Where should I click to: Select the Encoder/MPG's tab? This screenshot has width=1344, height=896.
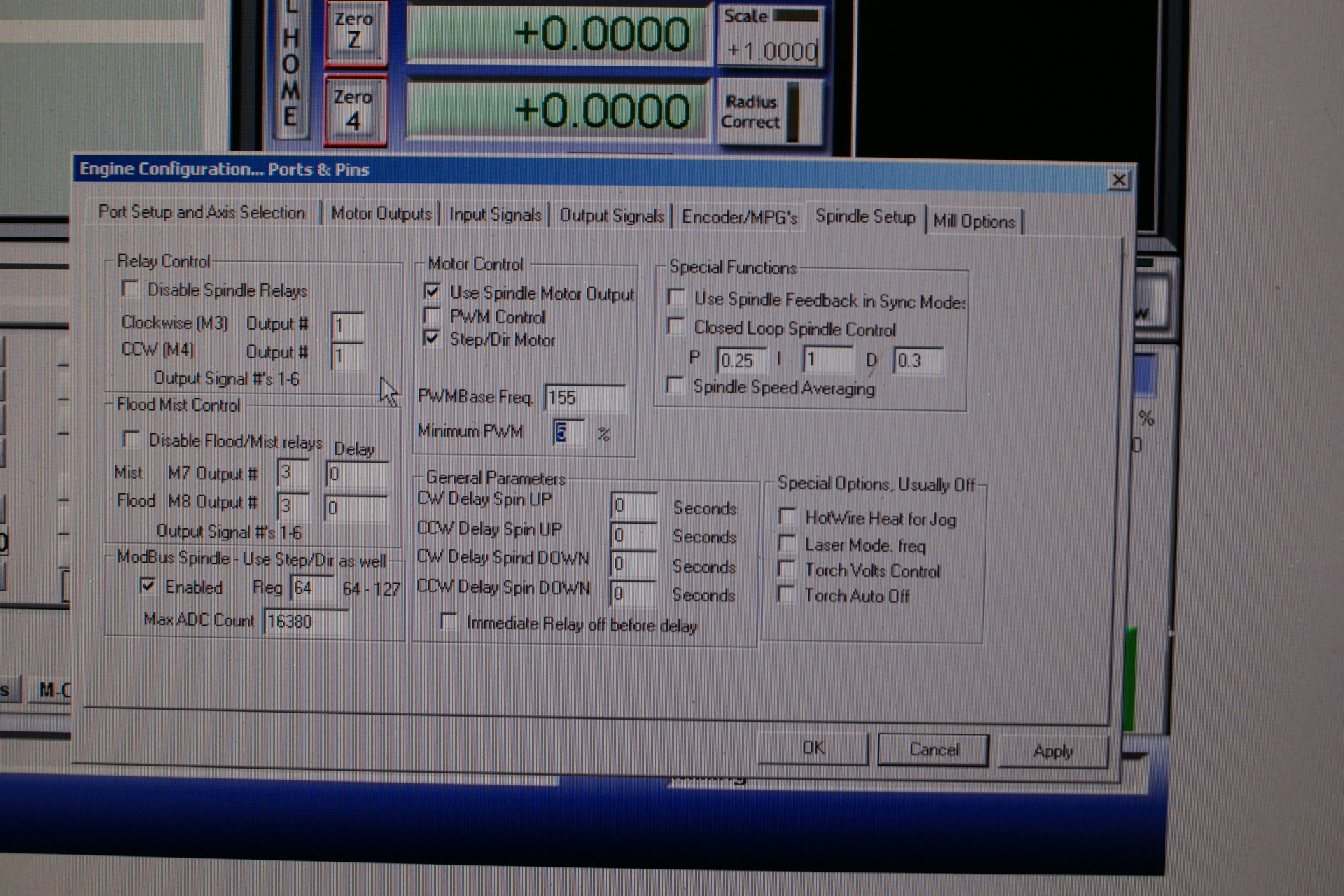click(x=739, y=218)
